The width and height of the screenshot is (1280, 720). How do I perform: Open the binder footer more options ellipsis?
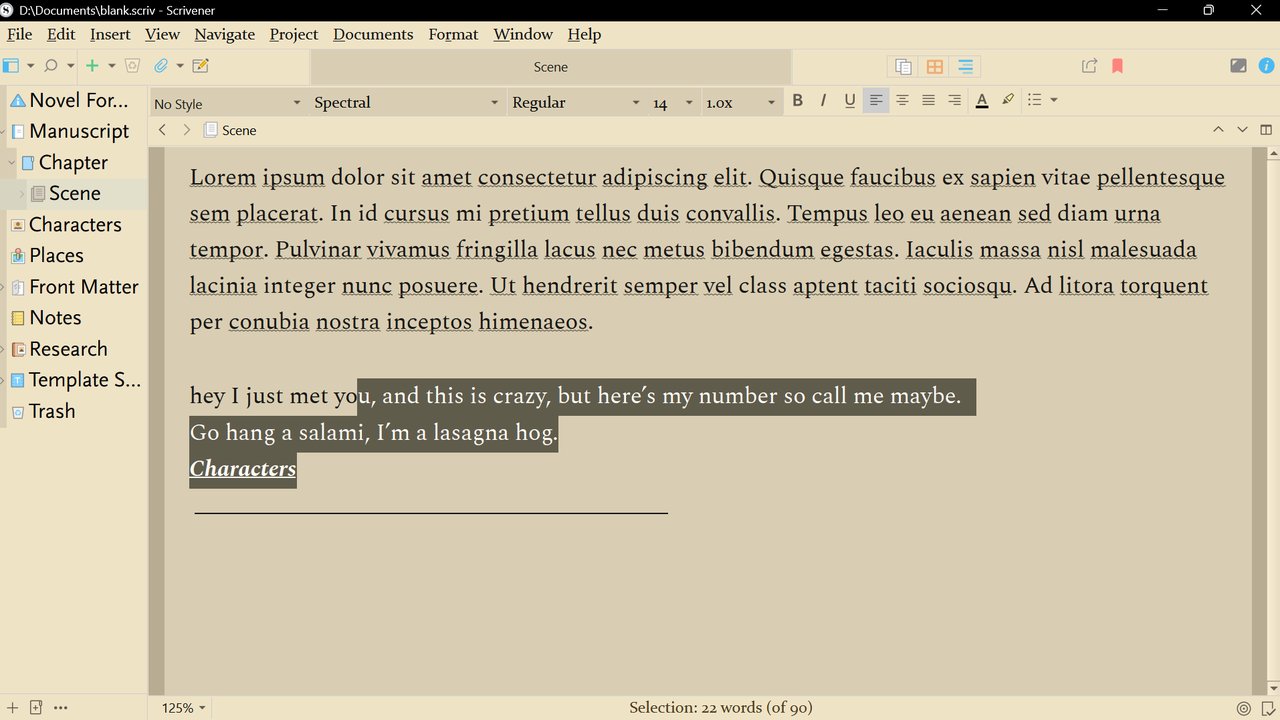(x=61, y=707)
